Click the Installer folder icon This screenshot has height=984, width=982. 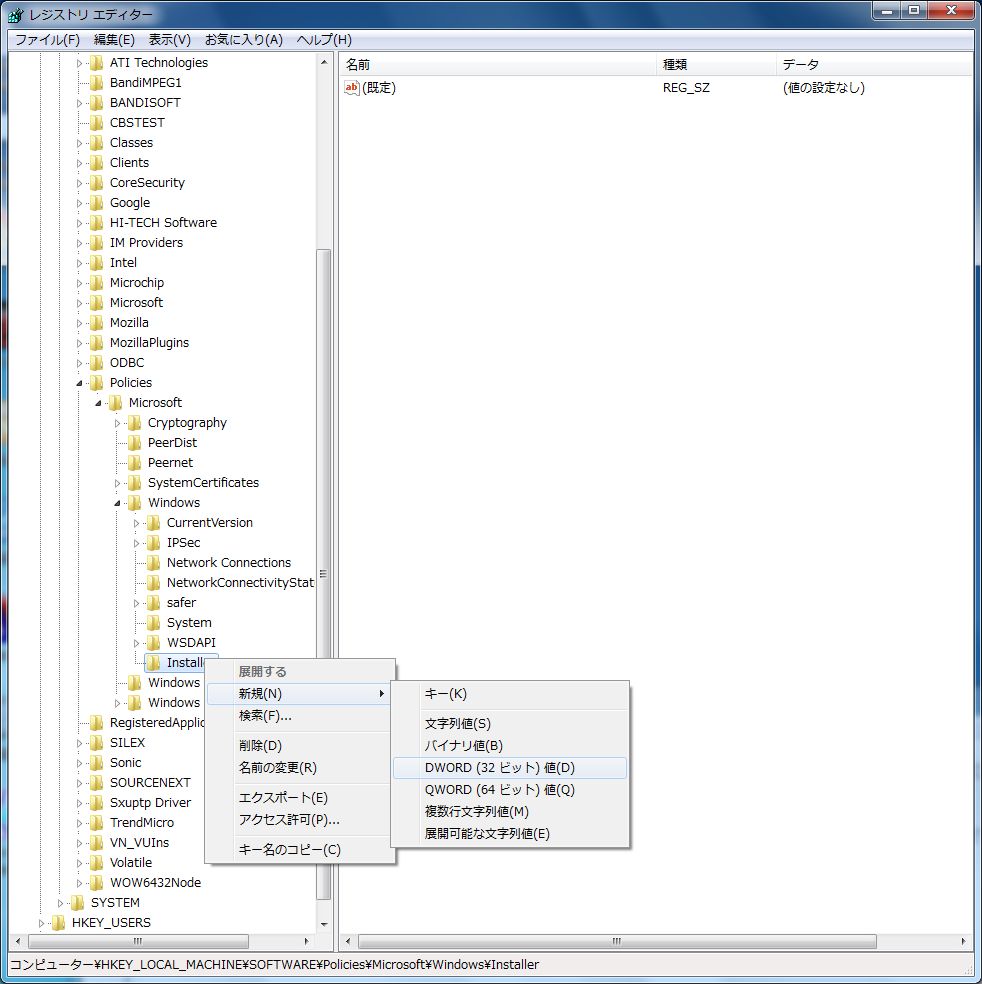[153, 663]
